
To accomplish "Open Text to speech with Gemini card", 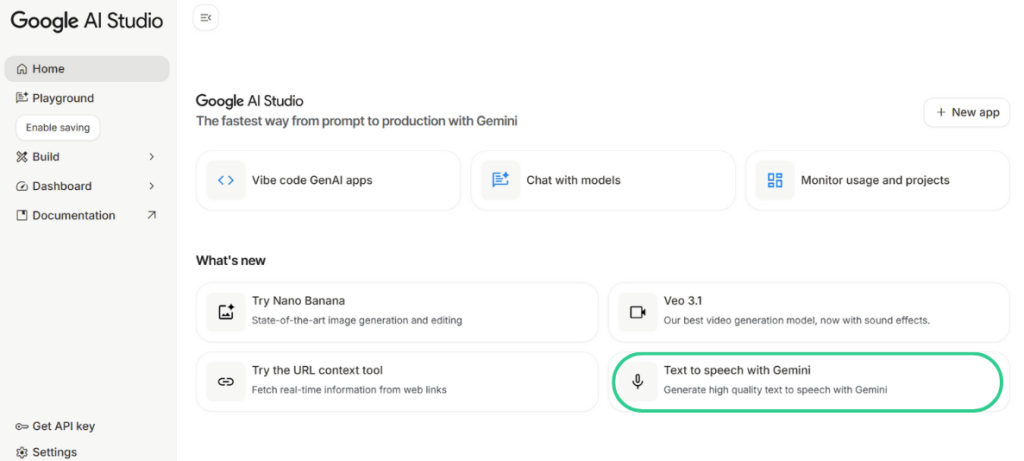I will pyautogui.click(x=807, y=382).
